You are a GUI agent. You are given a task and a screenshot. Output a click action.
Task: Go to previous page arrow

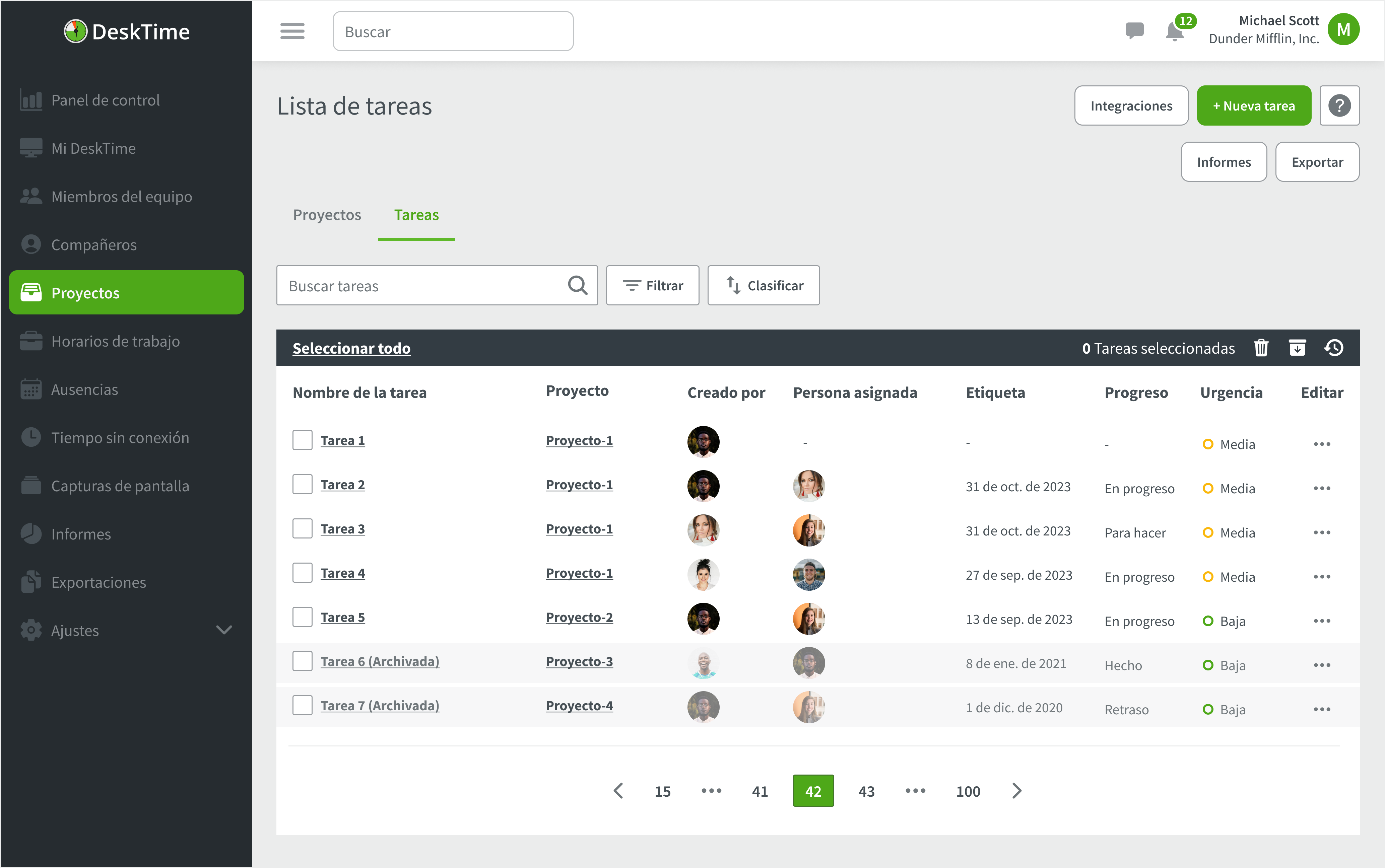(618, 791)
